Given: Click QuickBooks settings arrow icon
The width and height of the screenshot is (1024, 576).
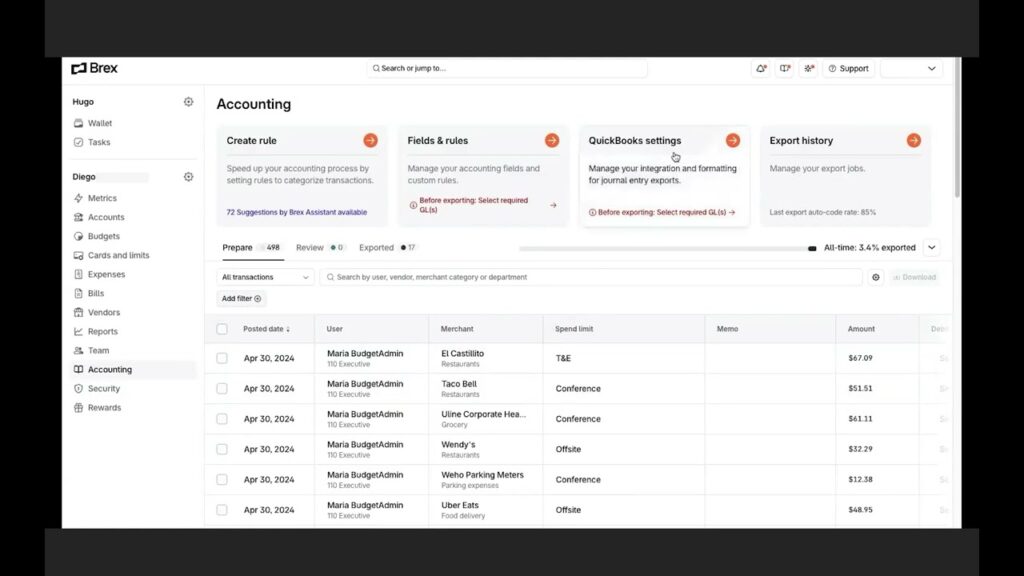Looking at the screenshot, I should [733, 140].
